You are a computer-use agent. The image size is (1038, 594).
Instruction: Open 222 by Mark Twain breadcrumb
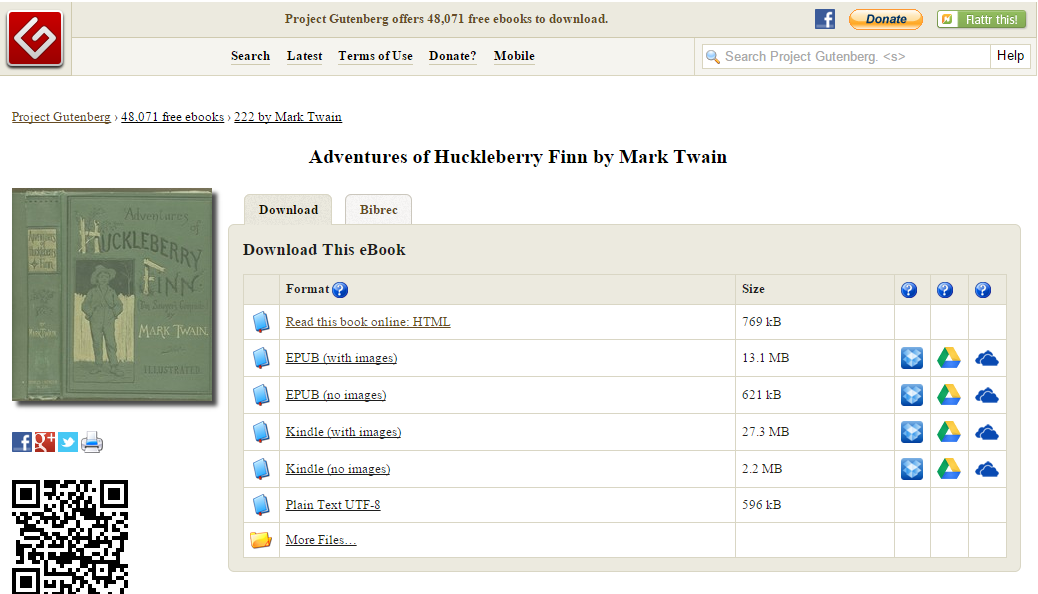(x=288, y=117)
